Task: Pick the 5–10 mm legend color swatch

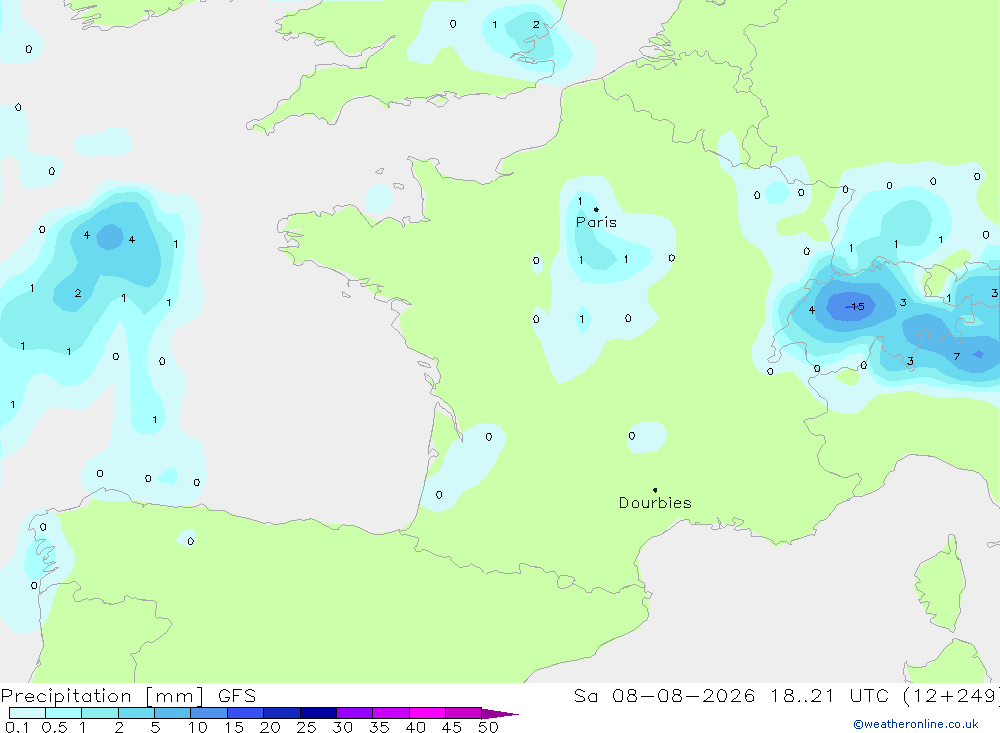Action: pyautogui.click(x=172, y=713)
